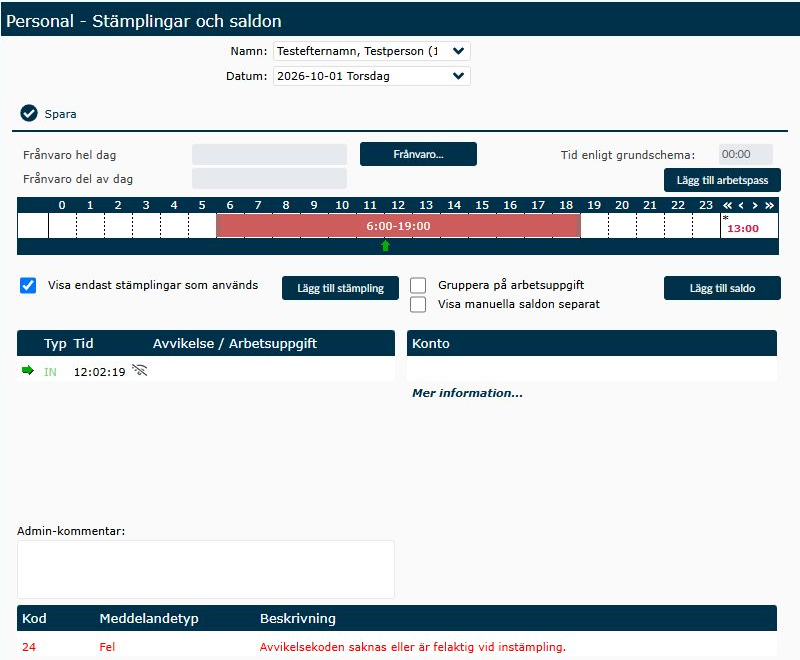Click the 13:00 total on timeline
The image size is (800, 660).
[x=742, y=229]
